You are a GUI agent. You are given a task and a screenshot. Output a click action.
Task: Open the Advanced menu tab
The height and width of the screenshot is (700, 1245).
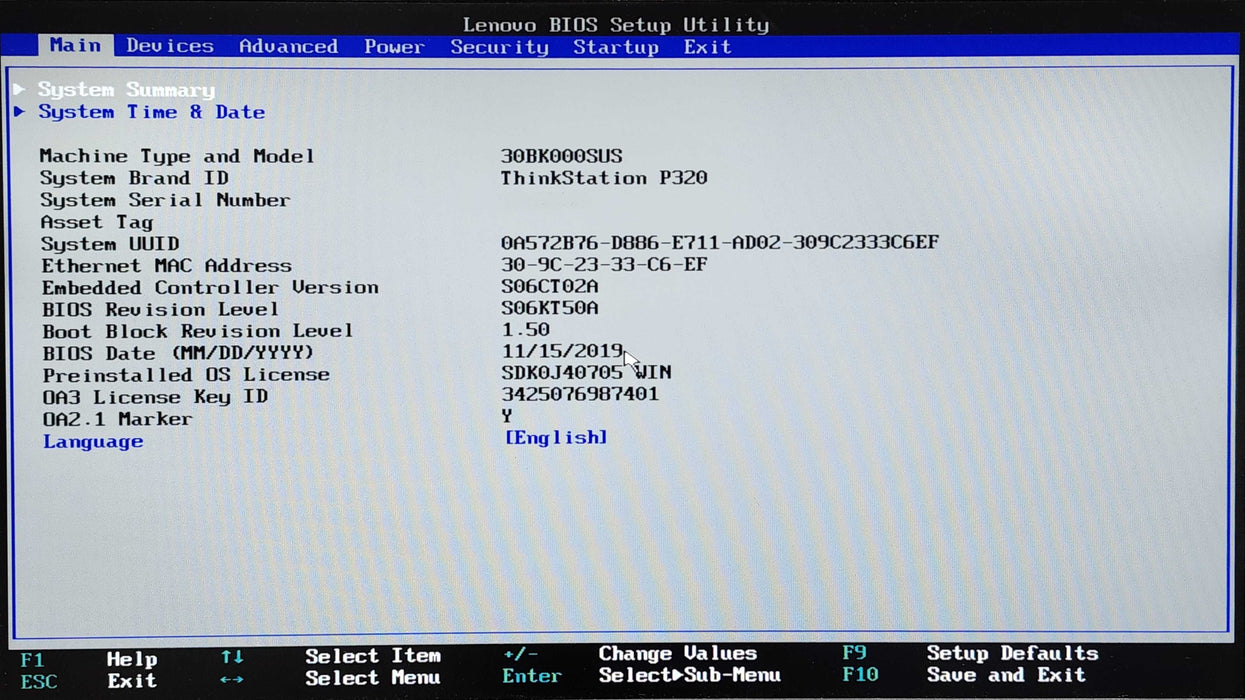coord(288,46)
